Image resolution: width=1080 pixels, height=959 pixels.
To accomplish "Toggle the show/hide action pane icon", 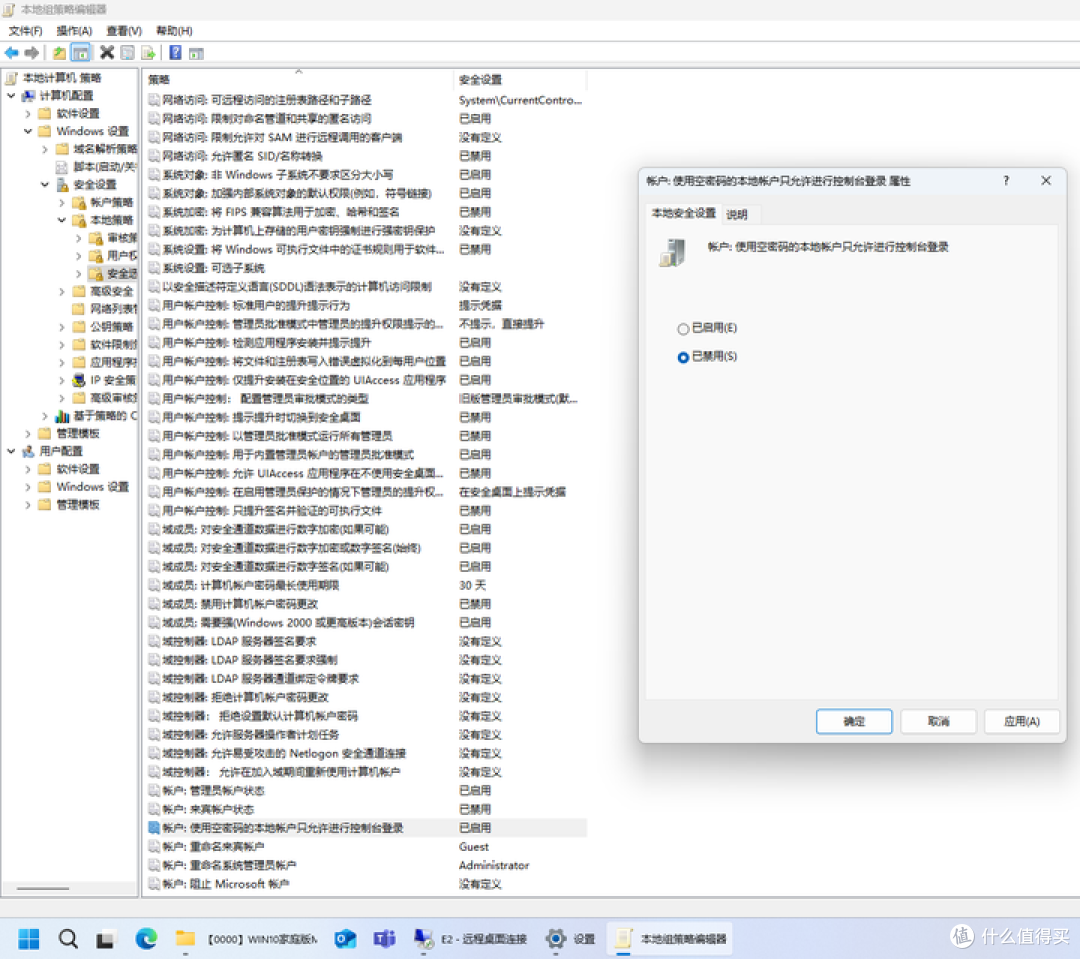I will coord(196,53).
